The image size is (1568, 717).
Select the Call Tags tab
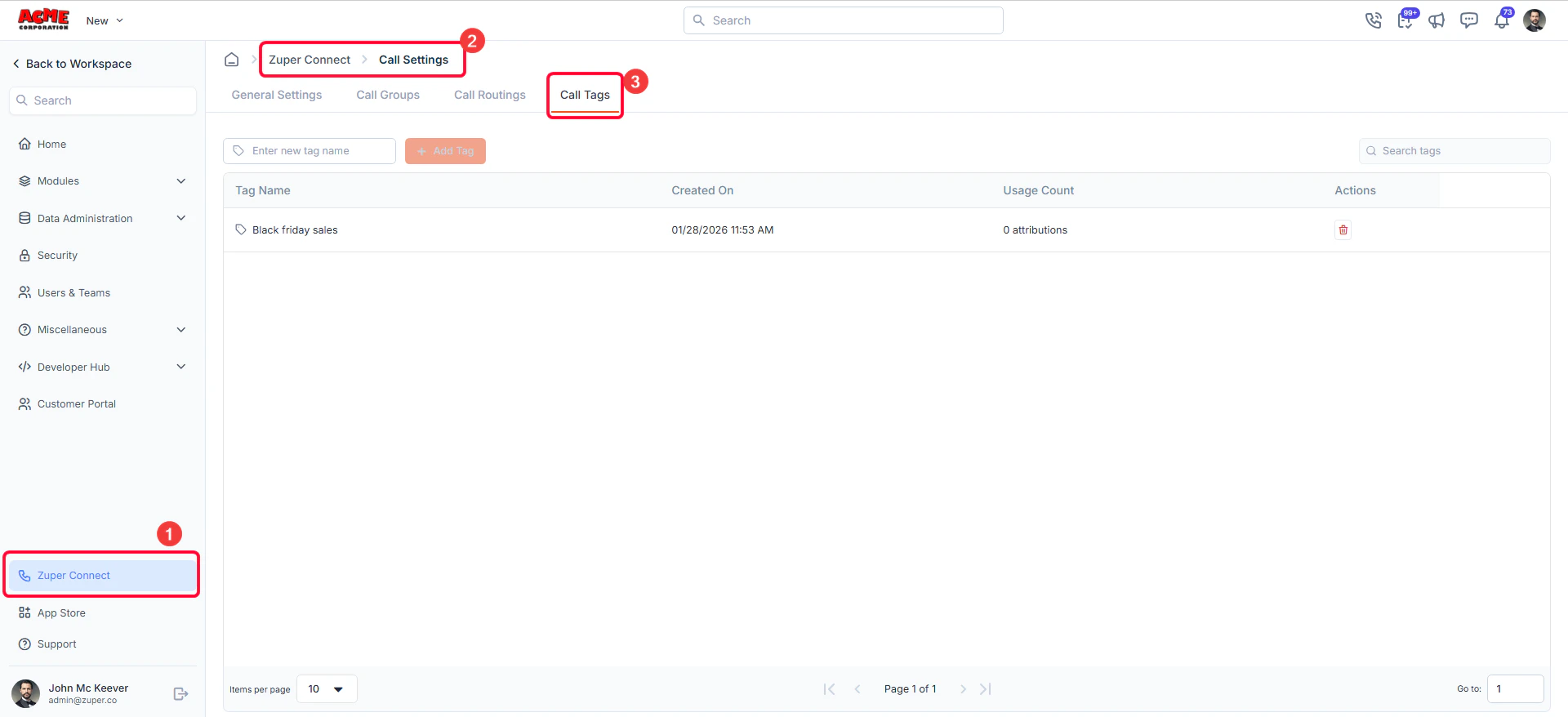click(585, 95)
